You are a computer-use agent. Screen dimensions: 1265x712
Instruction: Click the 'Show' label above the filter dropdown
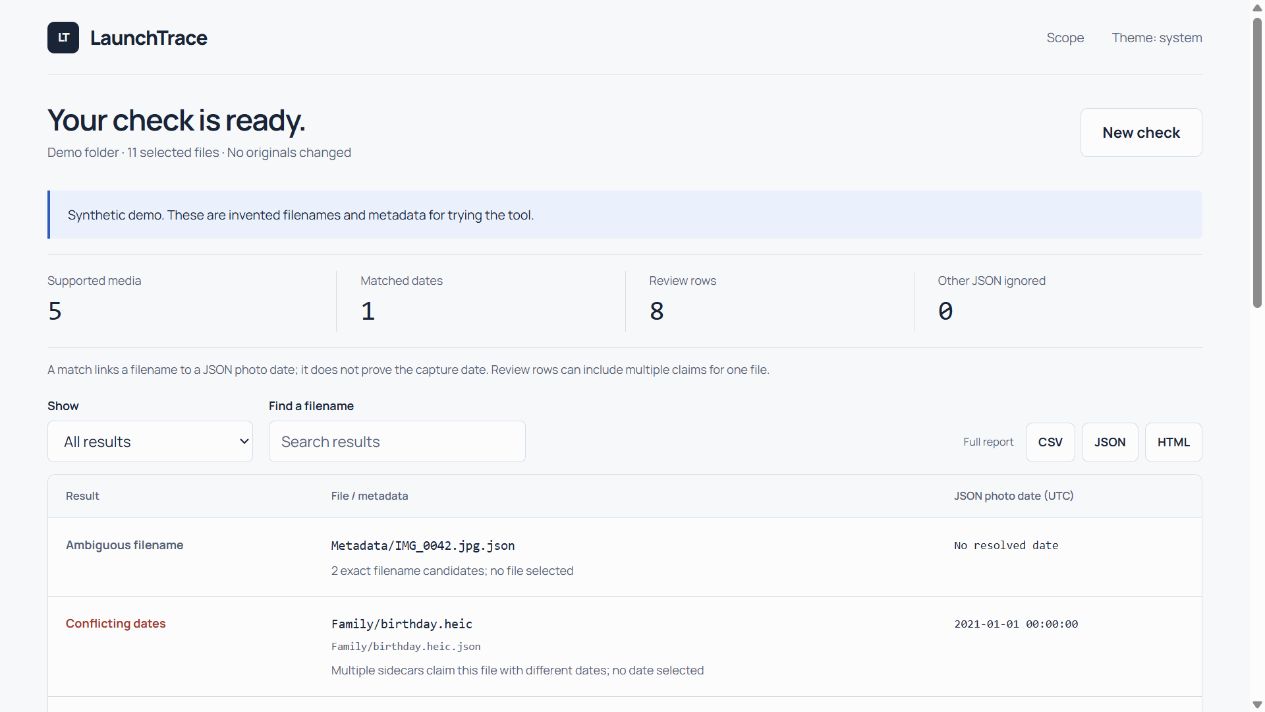[x=63, y=406]
